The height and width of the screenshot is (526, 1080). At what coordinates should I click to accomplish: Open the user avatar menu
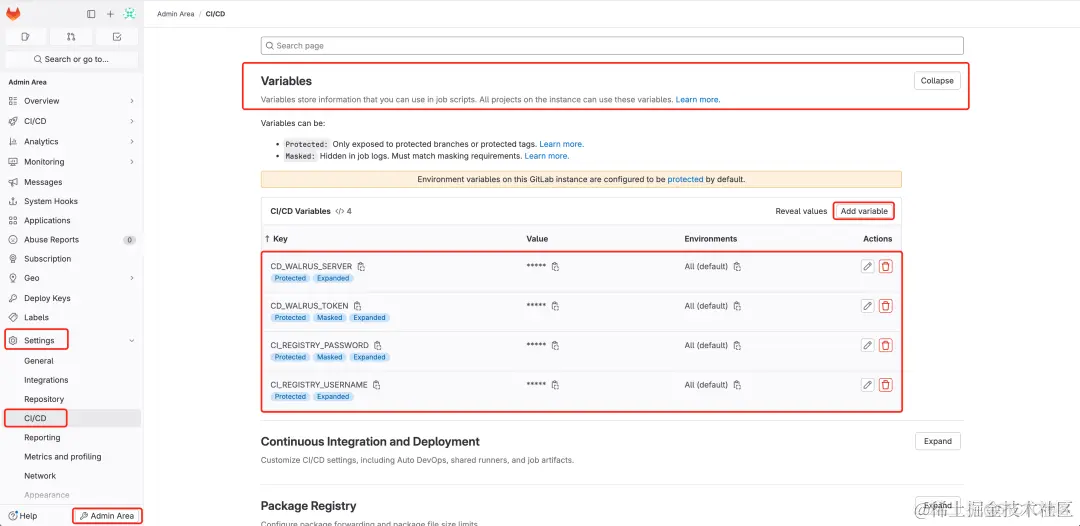129,14
